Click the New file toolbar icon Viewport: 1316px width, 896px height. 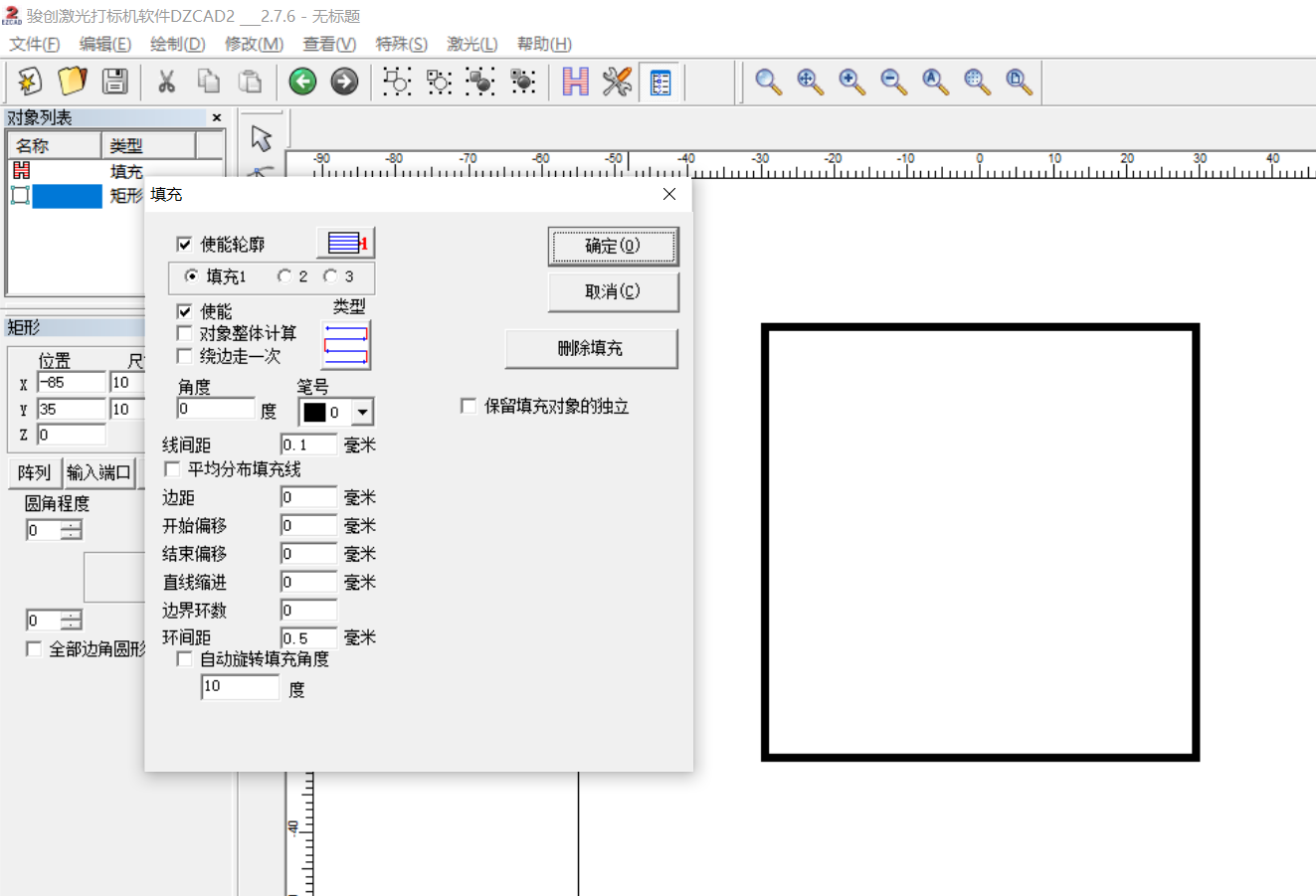coord(29,81)
